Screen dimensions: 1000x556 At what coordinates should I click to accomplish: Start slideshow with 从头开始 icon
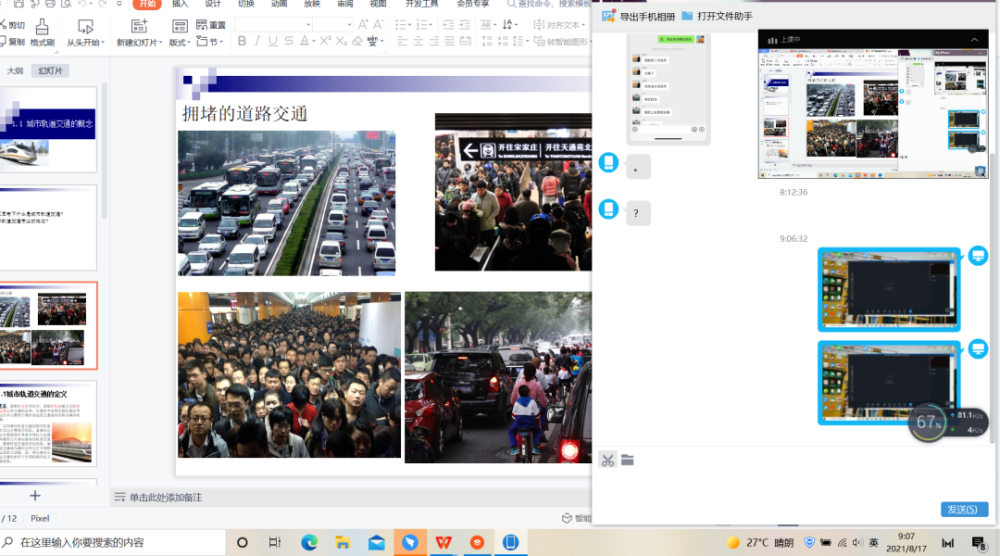[85, 27]
